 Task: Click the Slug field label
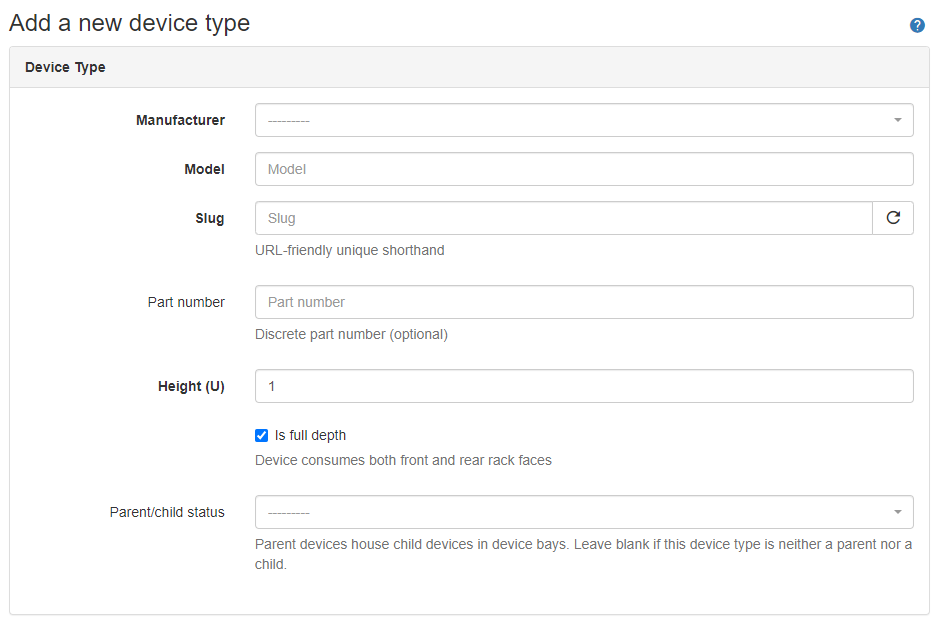tap(210, 218)
